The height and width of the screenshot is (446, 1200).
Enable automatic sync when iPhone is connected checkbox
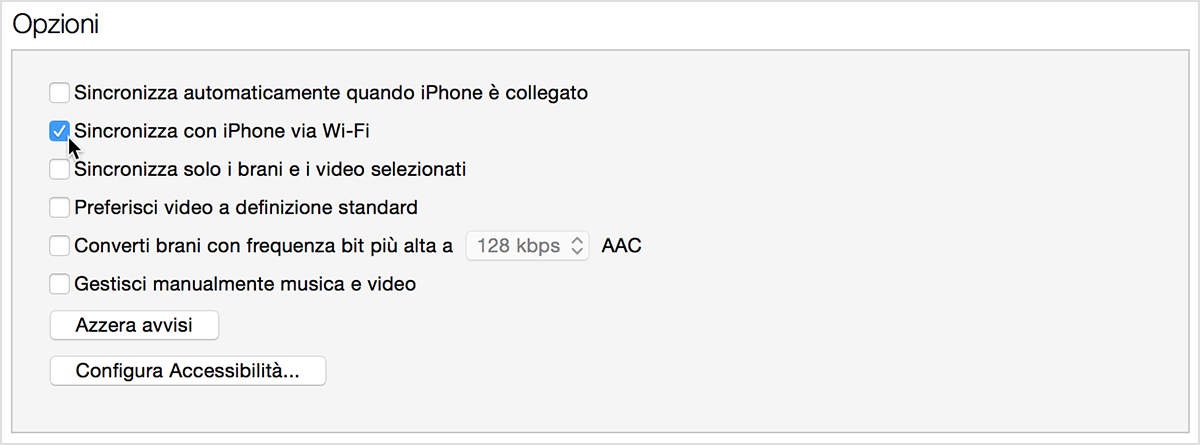pyautogui.click(x=60, y=93)
